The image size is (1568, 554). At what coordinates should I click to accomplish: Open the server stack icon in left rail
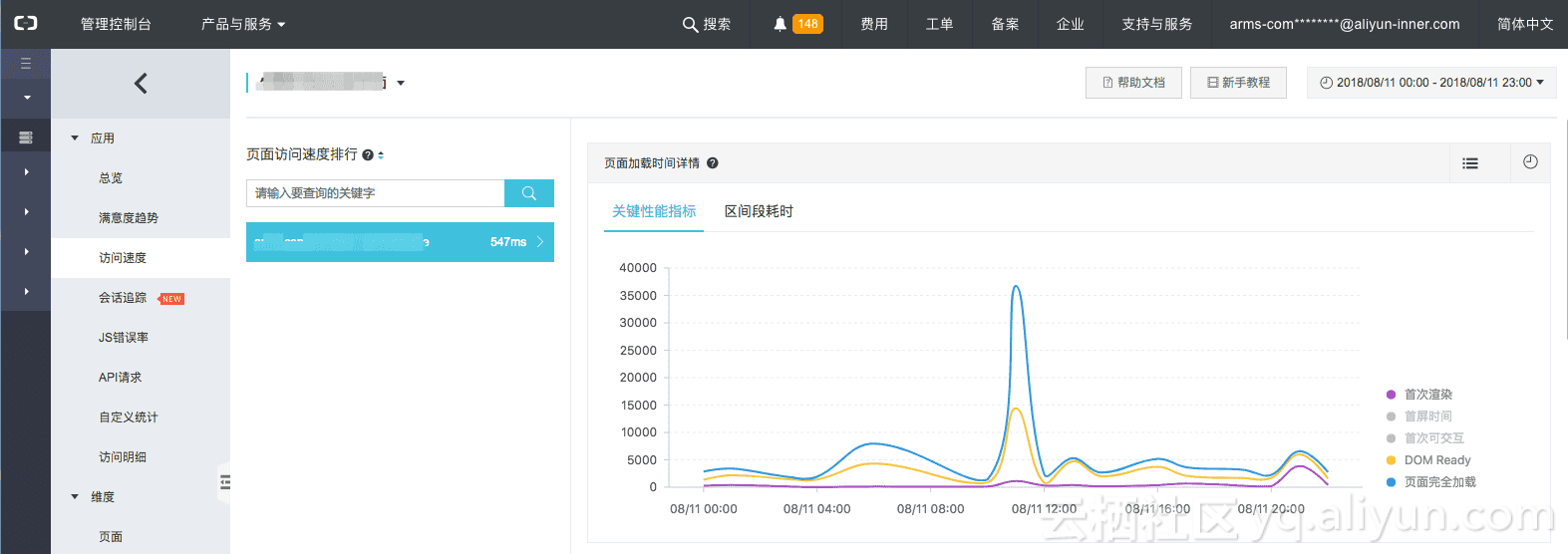pyautogui.click(x=26, y=138)
